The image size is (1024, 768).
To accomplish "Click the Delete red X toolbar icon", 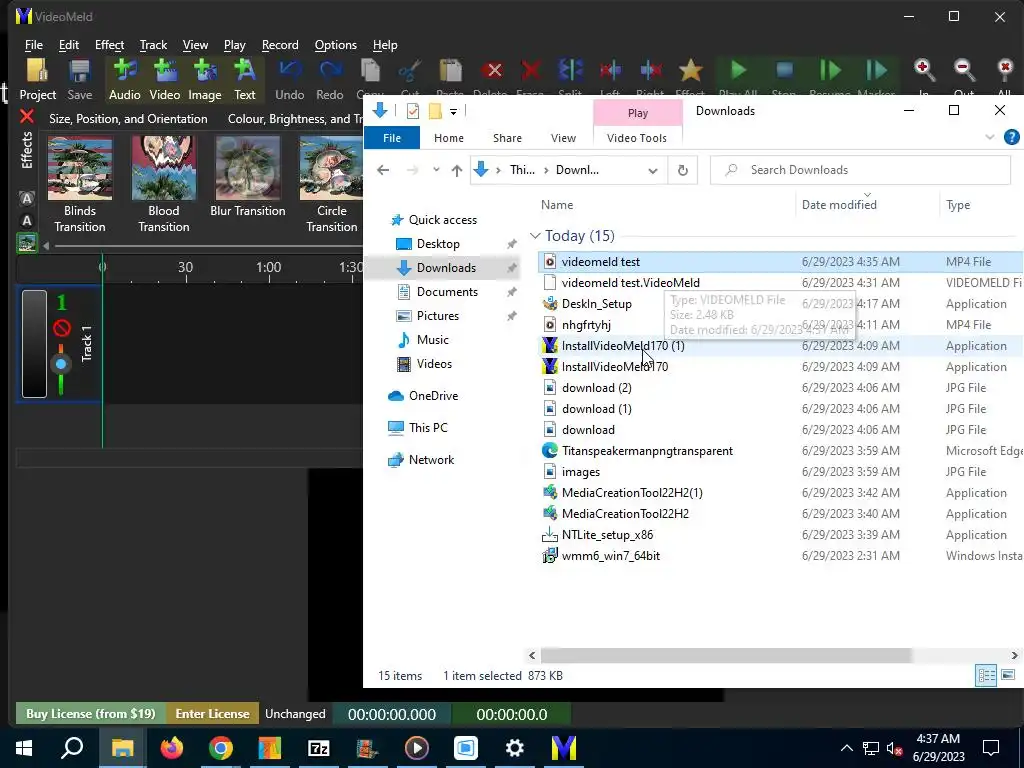I will tap(494, 71).
